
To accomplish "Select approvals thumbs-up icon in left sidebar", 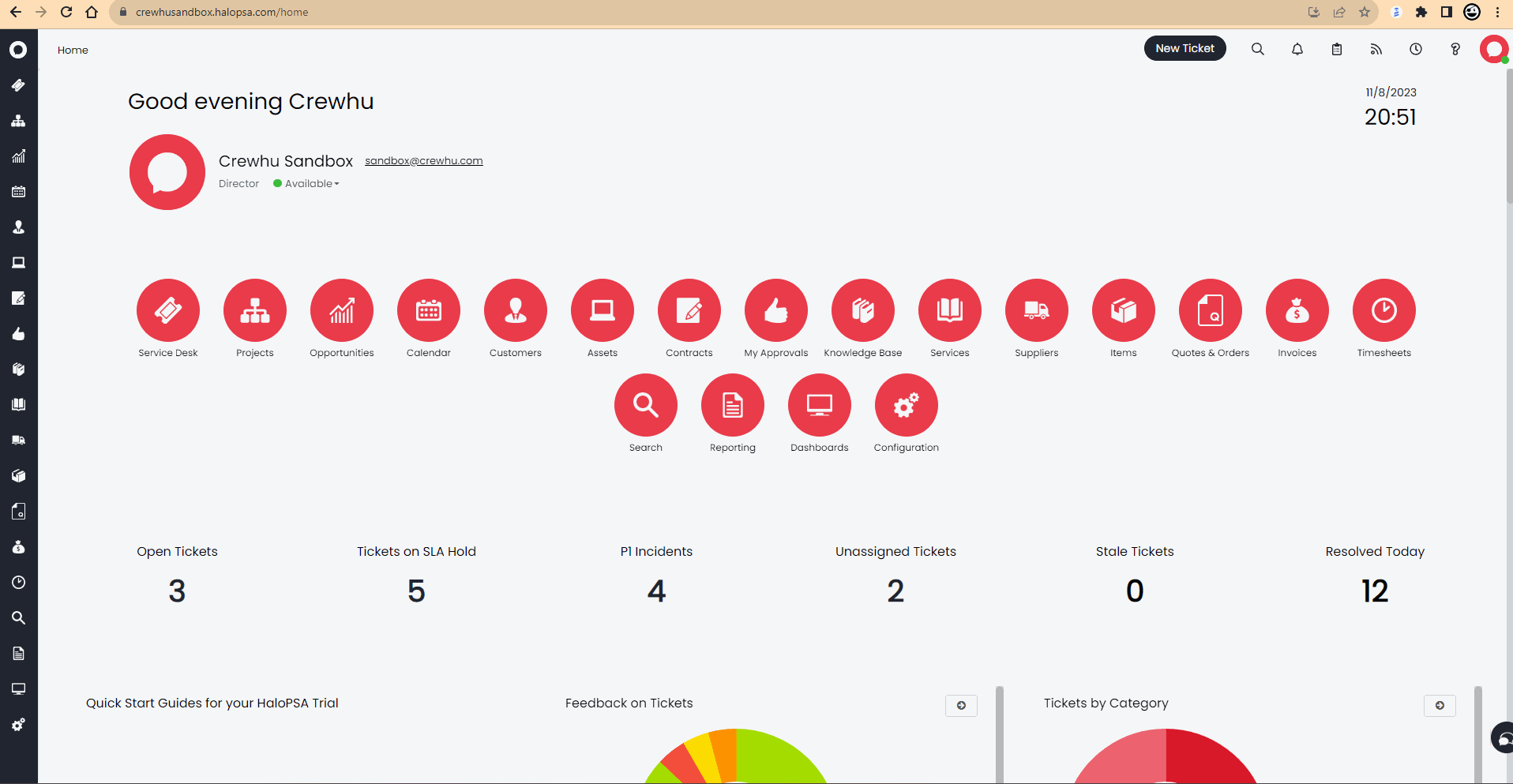I will [x=18, y=334].
